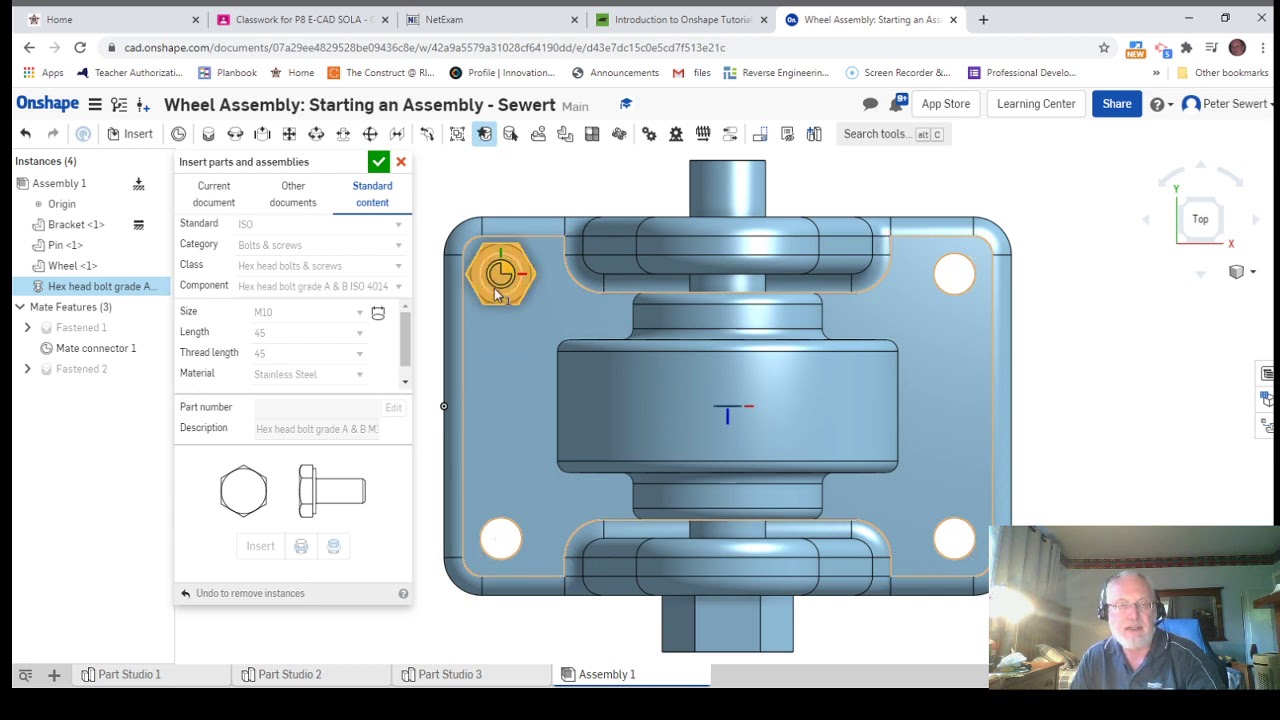Expand the Fastened 2 mate feature

pos(28,369)
